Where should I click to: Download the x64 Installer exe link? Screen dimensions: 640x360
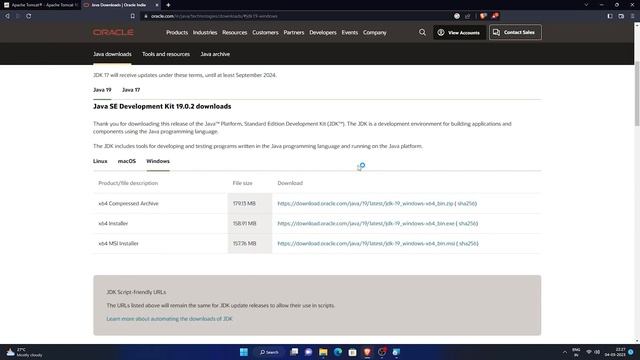(366, 223)
